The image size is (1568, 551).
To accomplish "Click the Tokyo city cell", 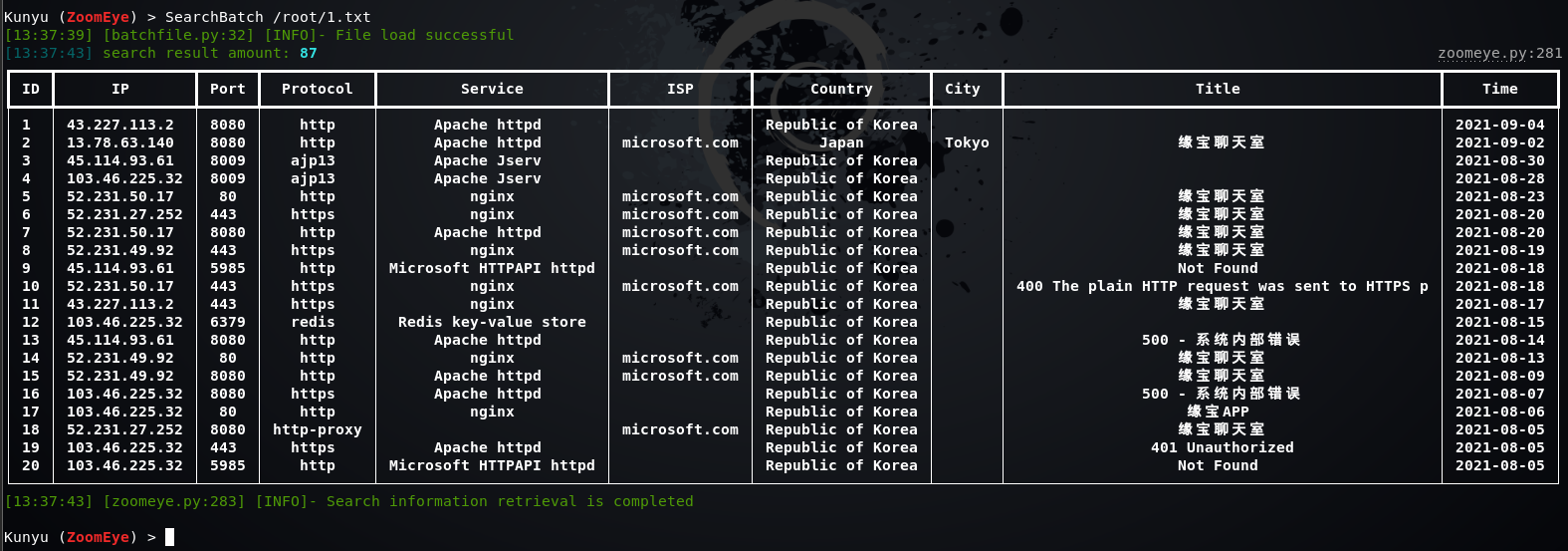I will pyautogui.click(x=967, y=142).
